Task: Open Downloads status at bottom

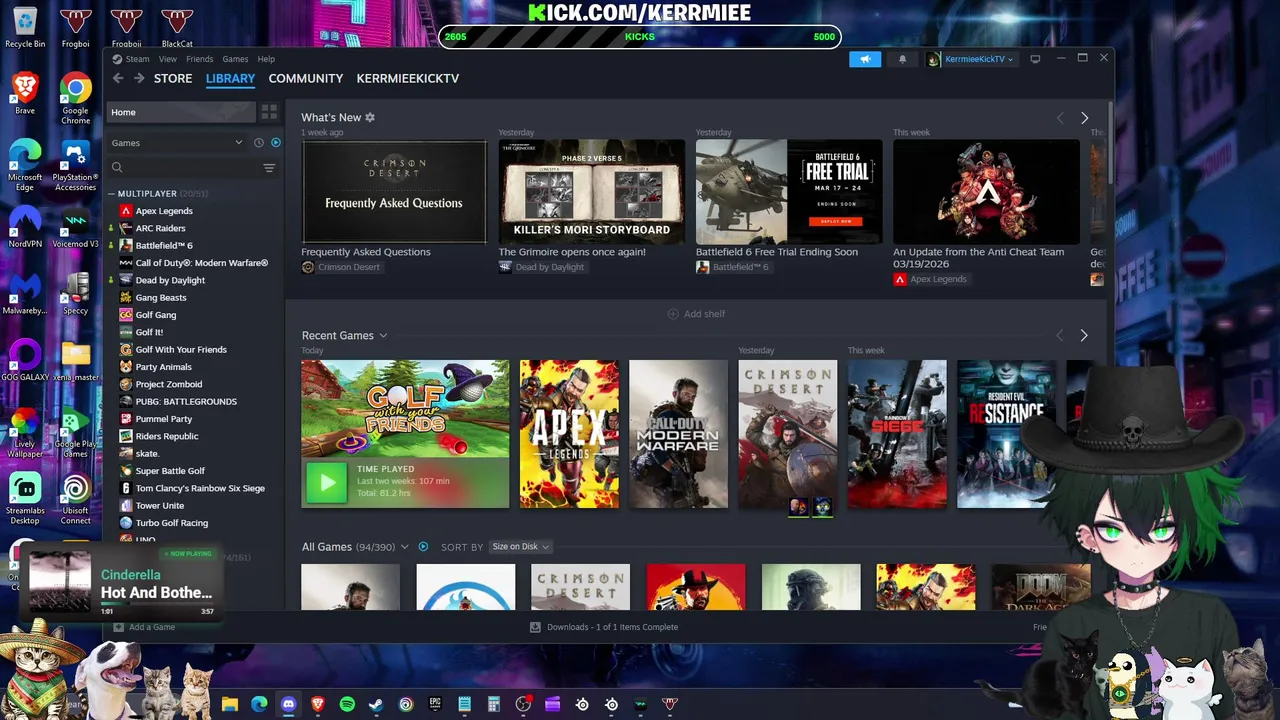Action: [x=604, y=627]
